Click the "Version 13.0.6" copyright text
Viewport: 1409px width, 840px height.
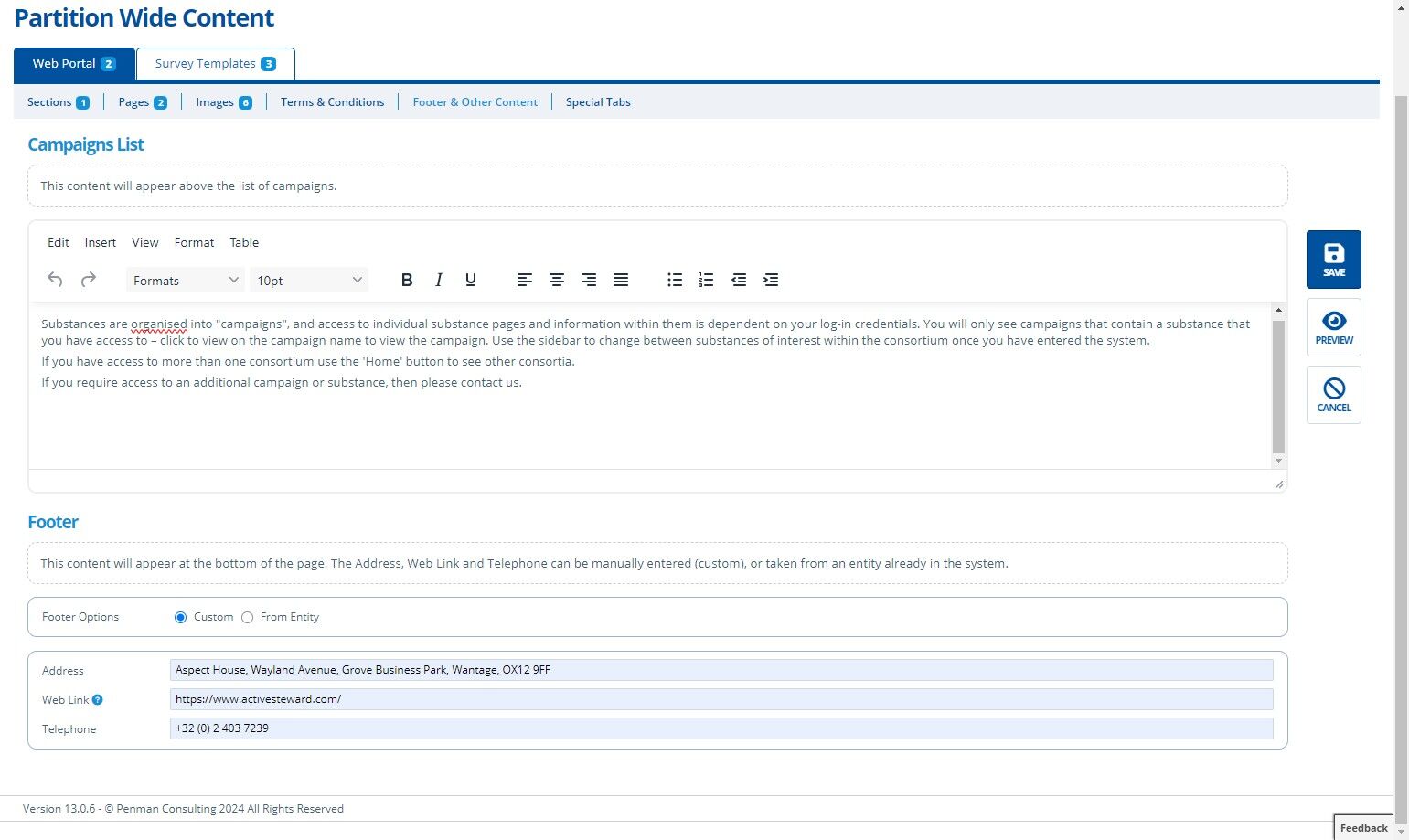183,809
